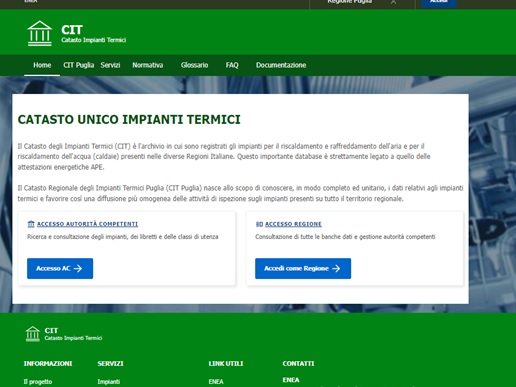The width and height of the screenshot is (516, 387).
Task: Click the ENEA text under Contatti
Action: 291,380
